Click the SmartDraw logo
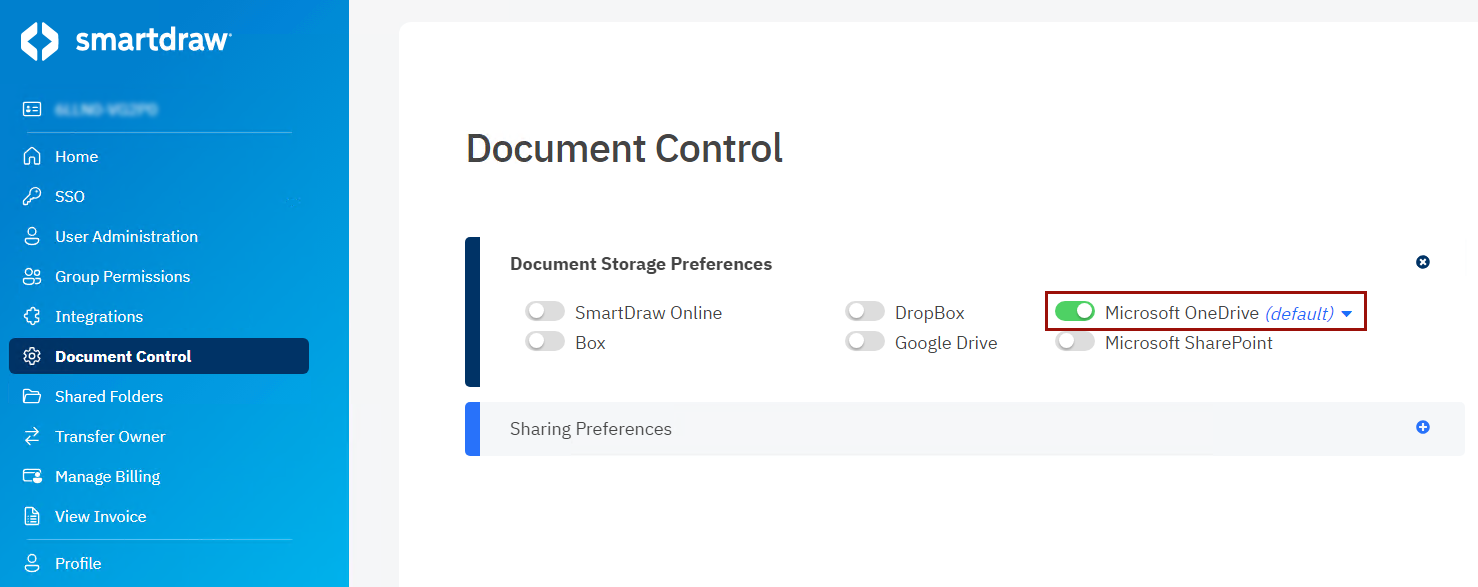 tap(125, 41)
